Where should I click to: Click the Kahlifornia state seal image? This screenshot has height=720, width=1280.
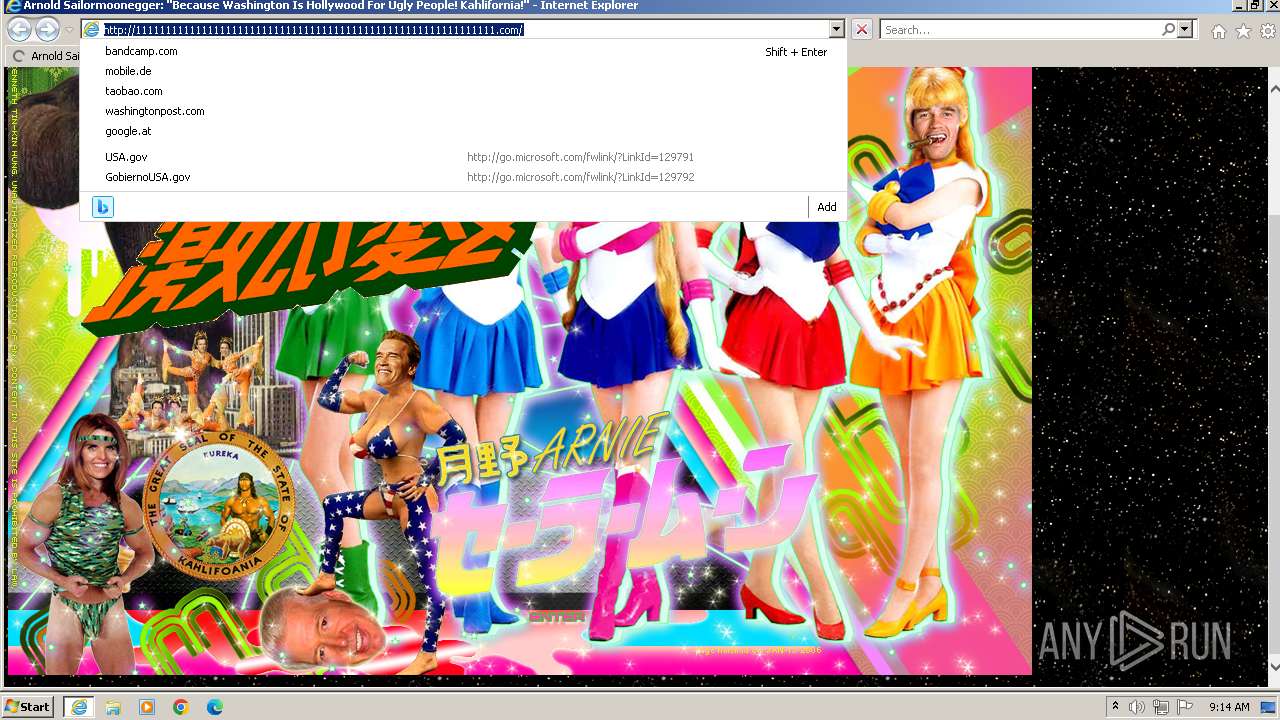tap(220, 504)
